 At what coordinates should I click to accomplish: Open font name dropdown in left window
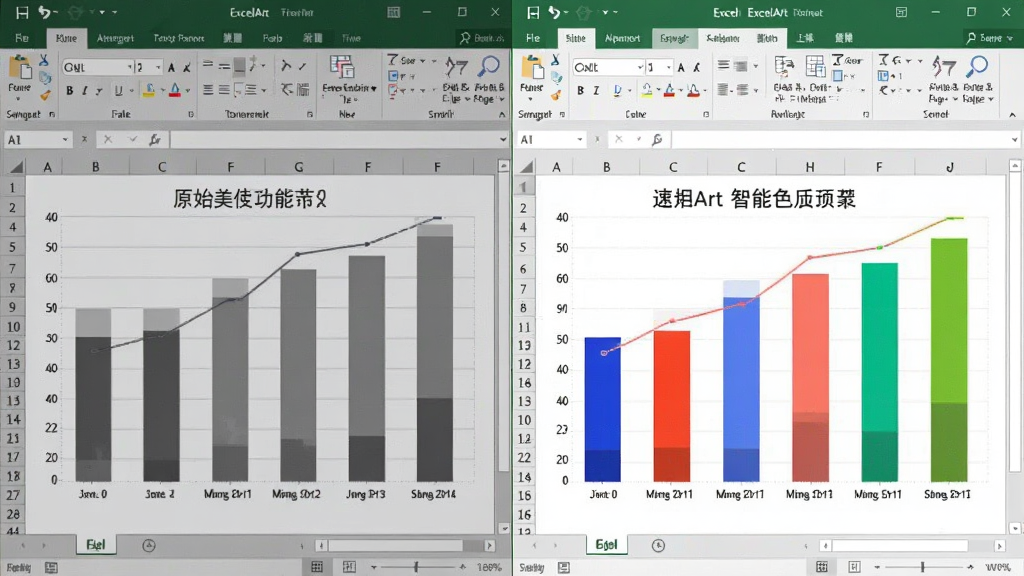click(129, 67)
